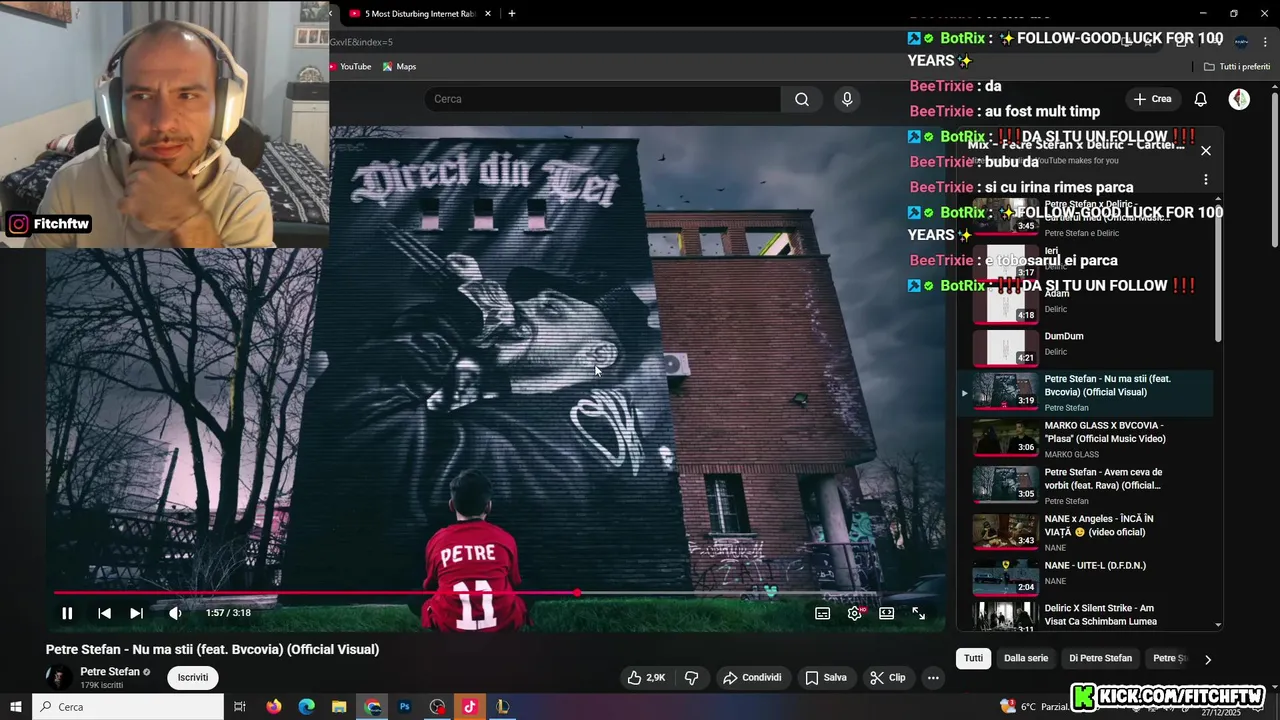Mute the video volume speaker icon
The image size is (1280, 720).
(x=175, y=613)
